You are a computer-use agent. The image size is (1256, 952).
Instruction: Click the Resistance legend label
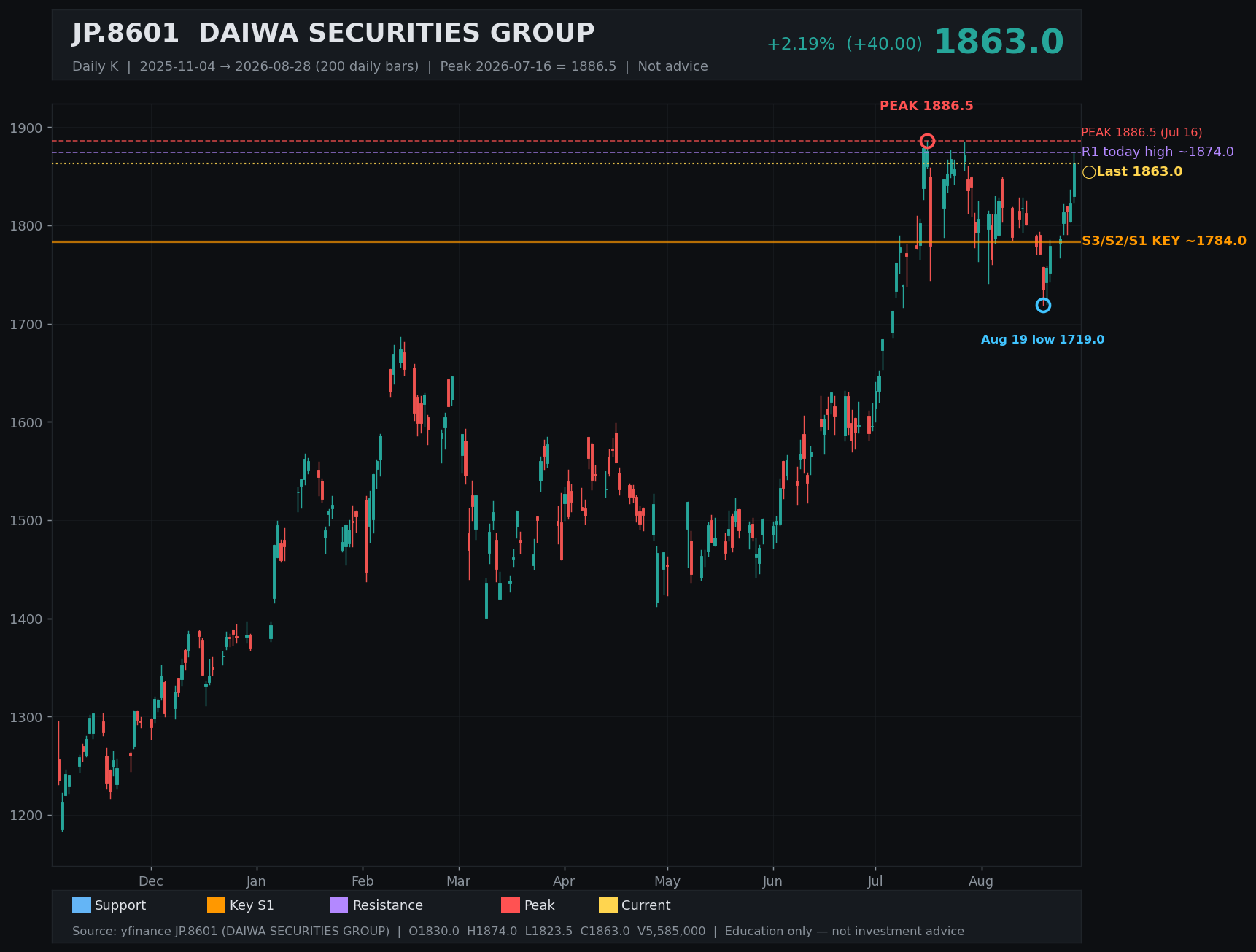(388, 905)
